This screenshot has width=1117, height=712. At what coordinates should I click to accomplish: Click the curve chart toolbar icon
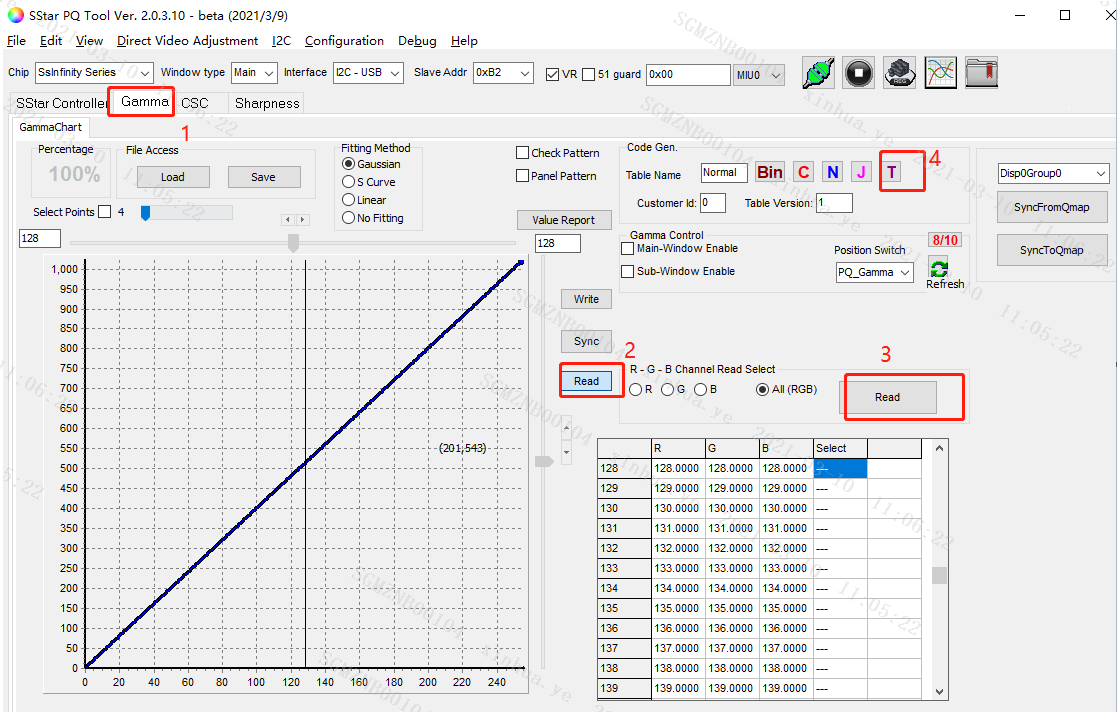pos(940,73)
